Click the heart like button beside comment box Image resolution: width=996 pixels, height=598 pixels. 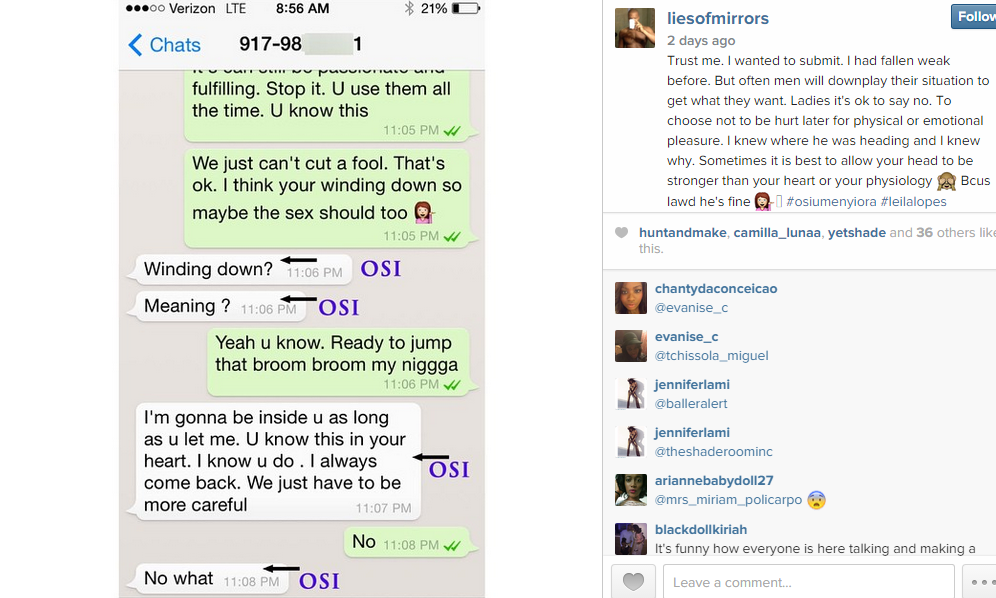(x=633, y=581)
